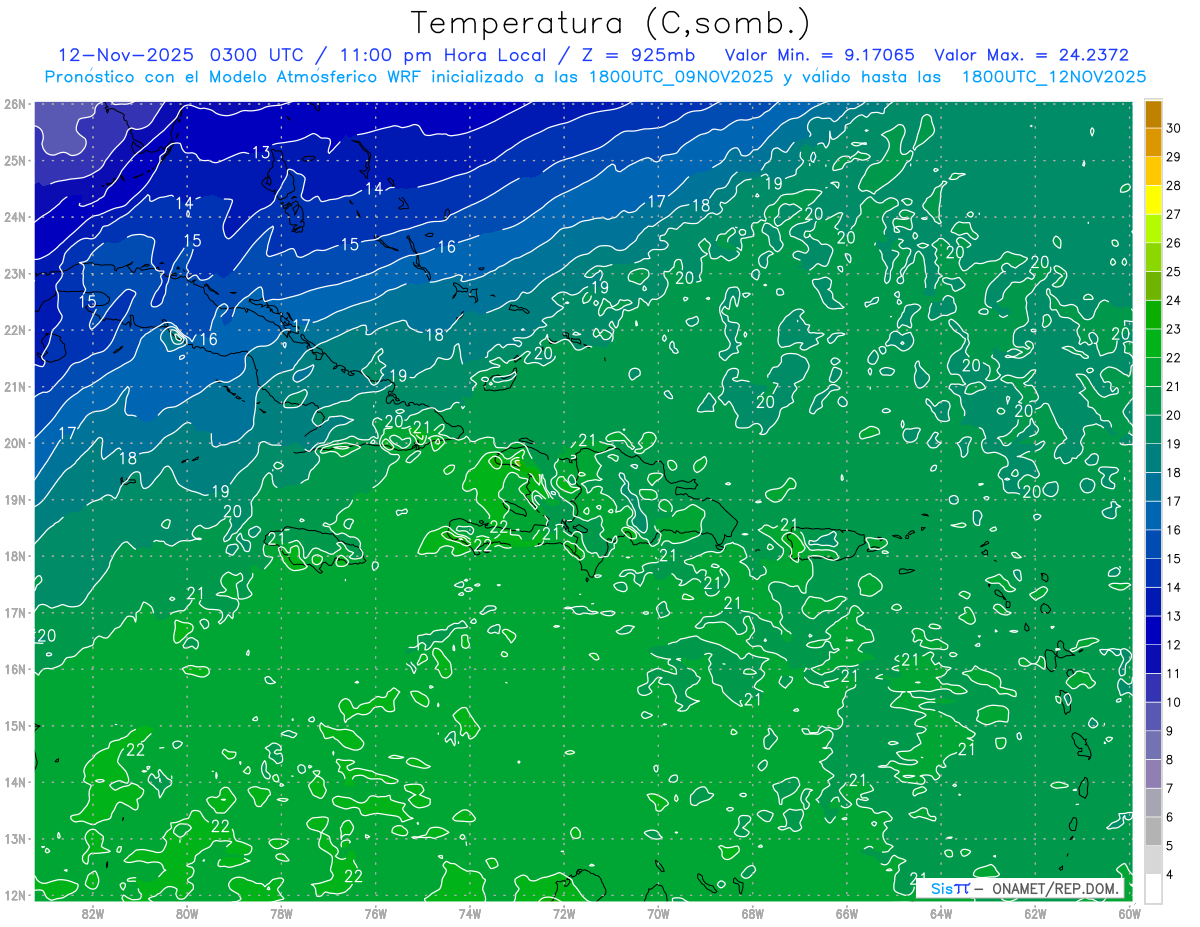The image size is (1200, 927).
Task: Click the legend value label '10'
Action: 1173,702
